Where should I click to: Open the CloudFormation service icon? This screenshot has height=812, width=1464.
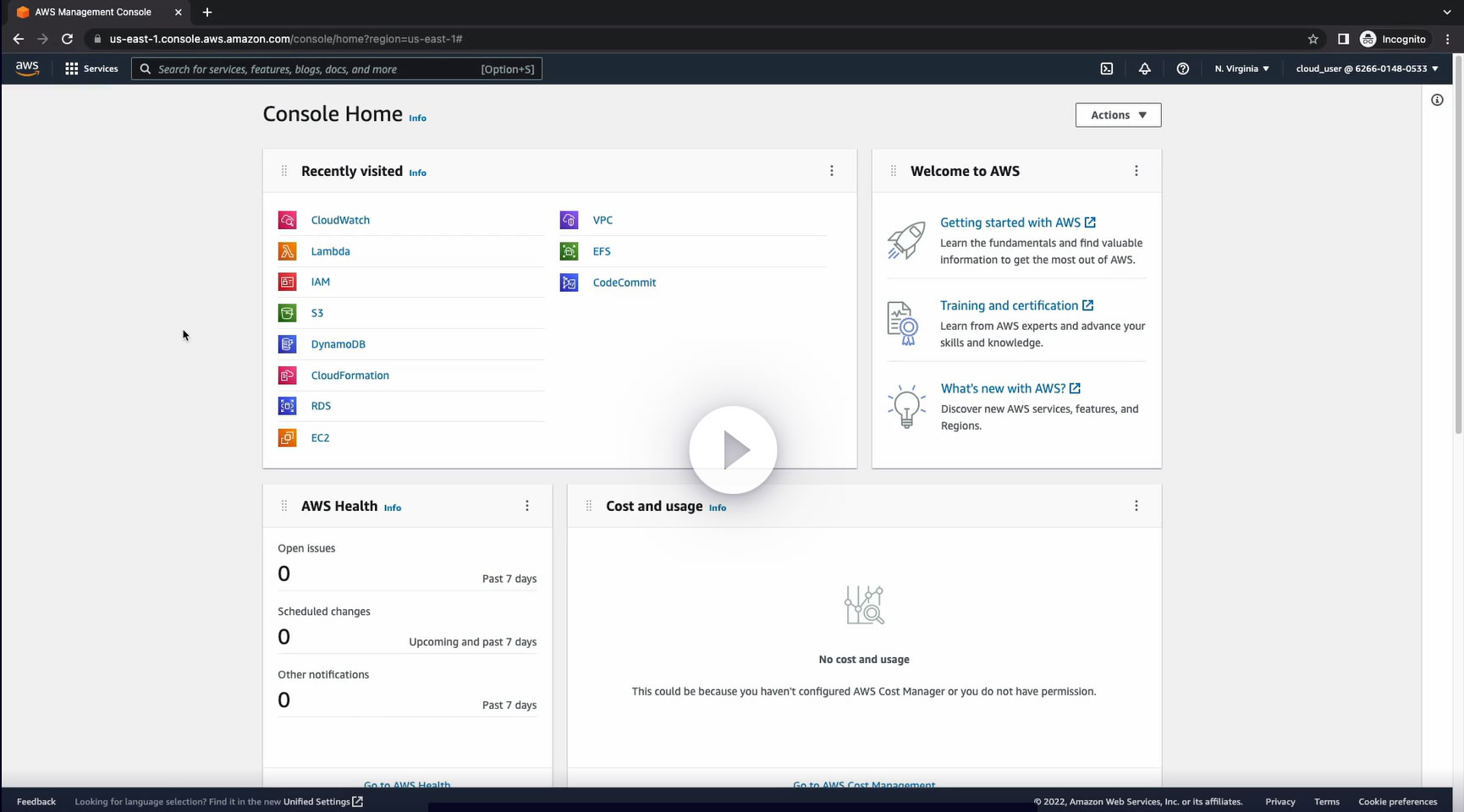point(288,376)
